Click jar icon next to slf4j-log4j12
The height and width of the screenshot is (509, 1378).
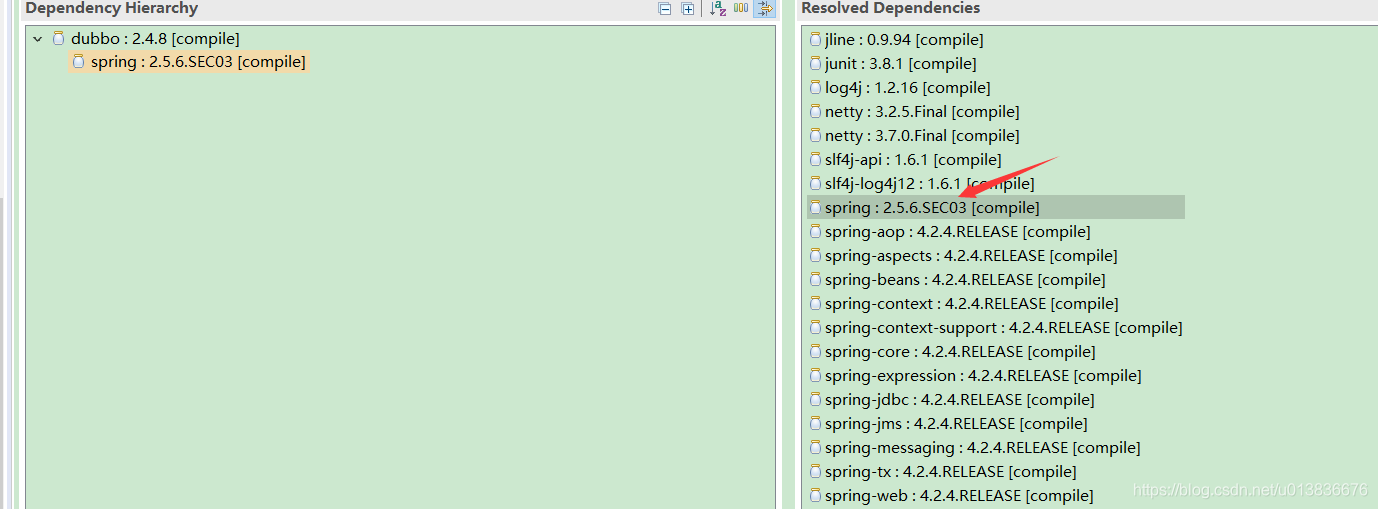coord(815,184)
